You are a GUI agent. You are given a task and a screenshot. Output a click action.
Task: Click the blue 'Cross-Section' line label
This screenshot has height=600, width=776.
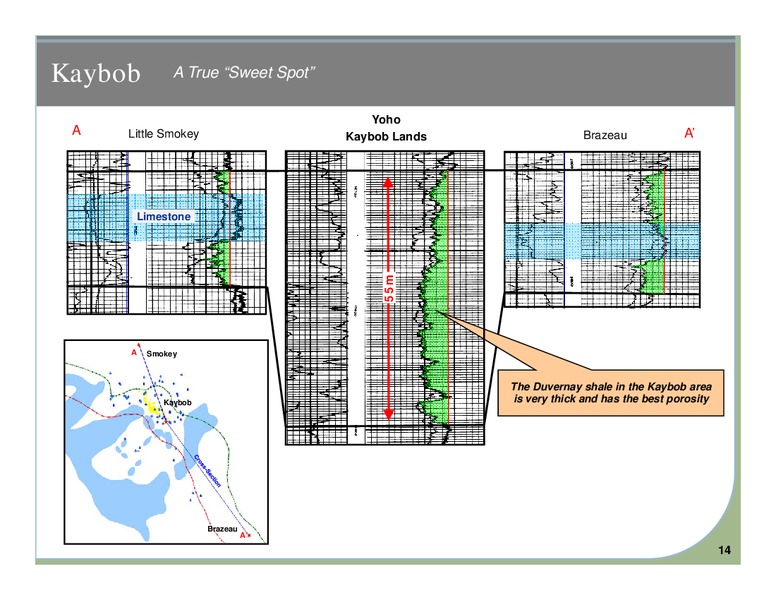point(207,471)
